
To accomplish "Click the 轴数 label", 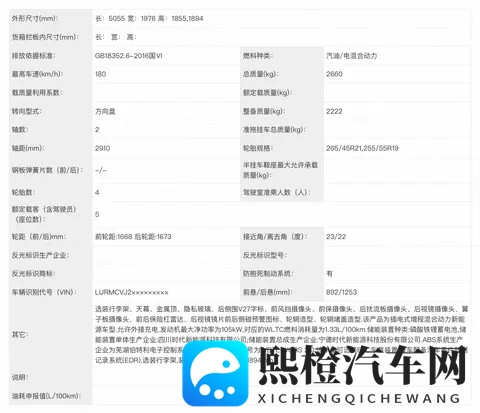I will point(20,130).
